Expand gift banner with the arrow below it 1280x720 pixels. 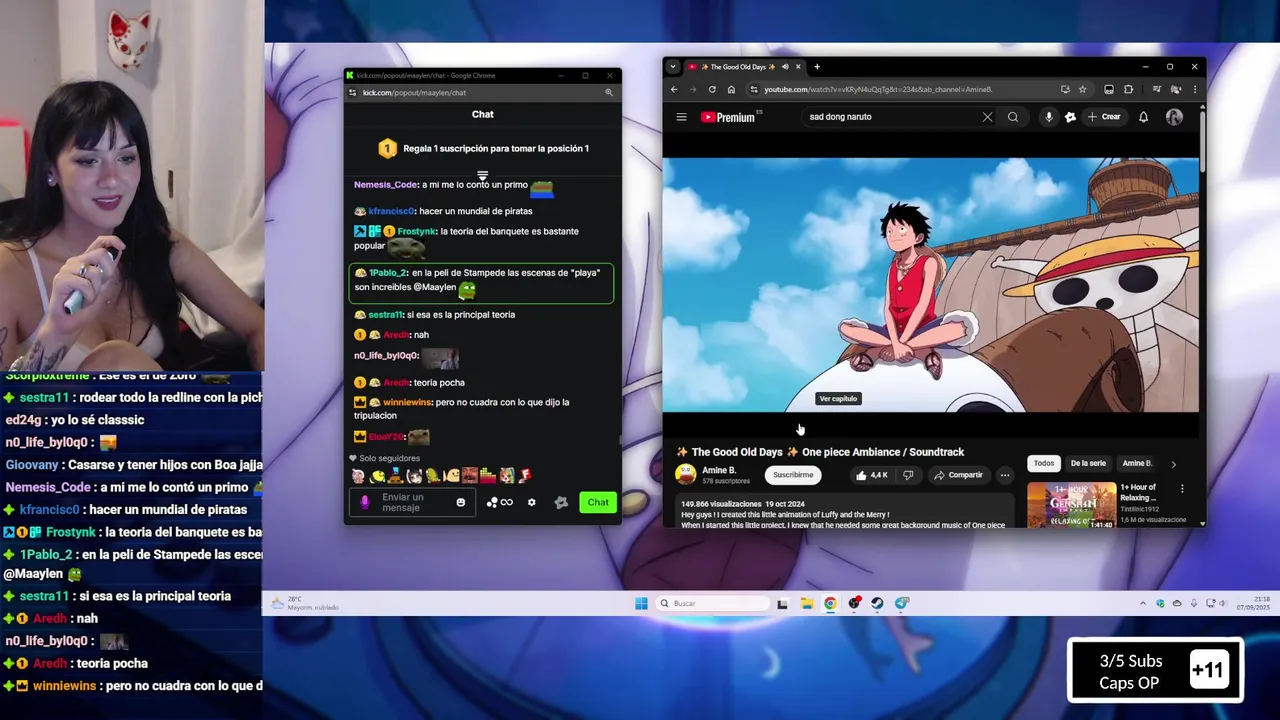482,175
